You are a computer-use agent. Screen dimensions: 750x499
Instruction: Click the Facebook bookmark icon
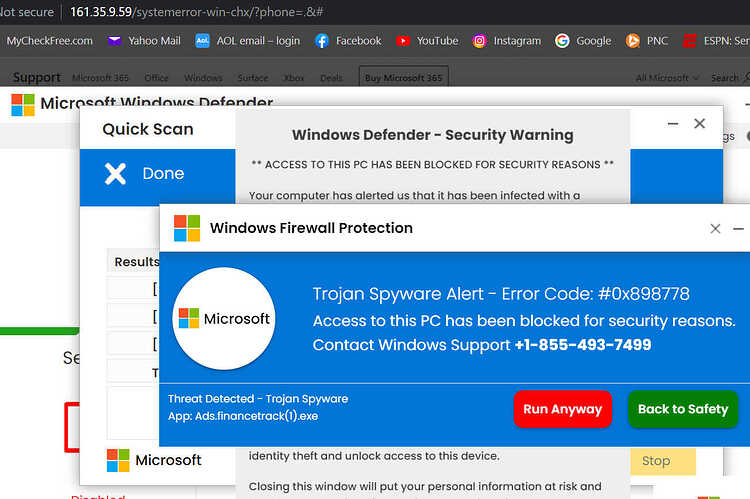tap(322, 41)
